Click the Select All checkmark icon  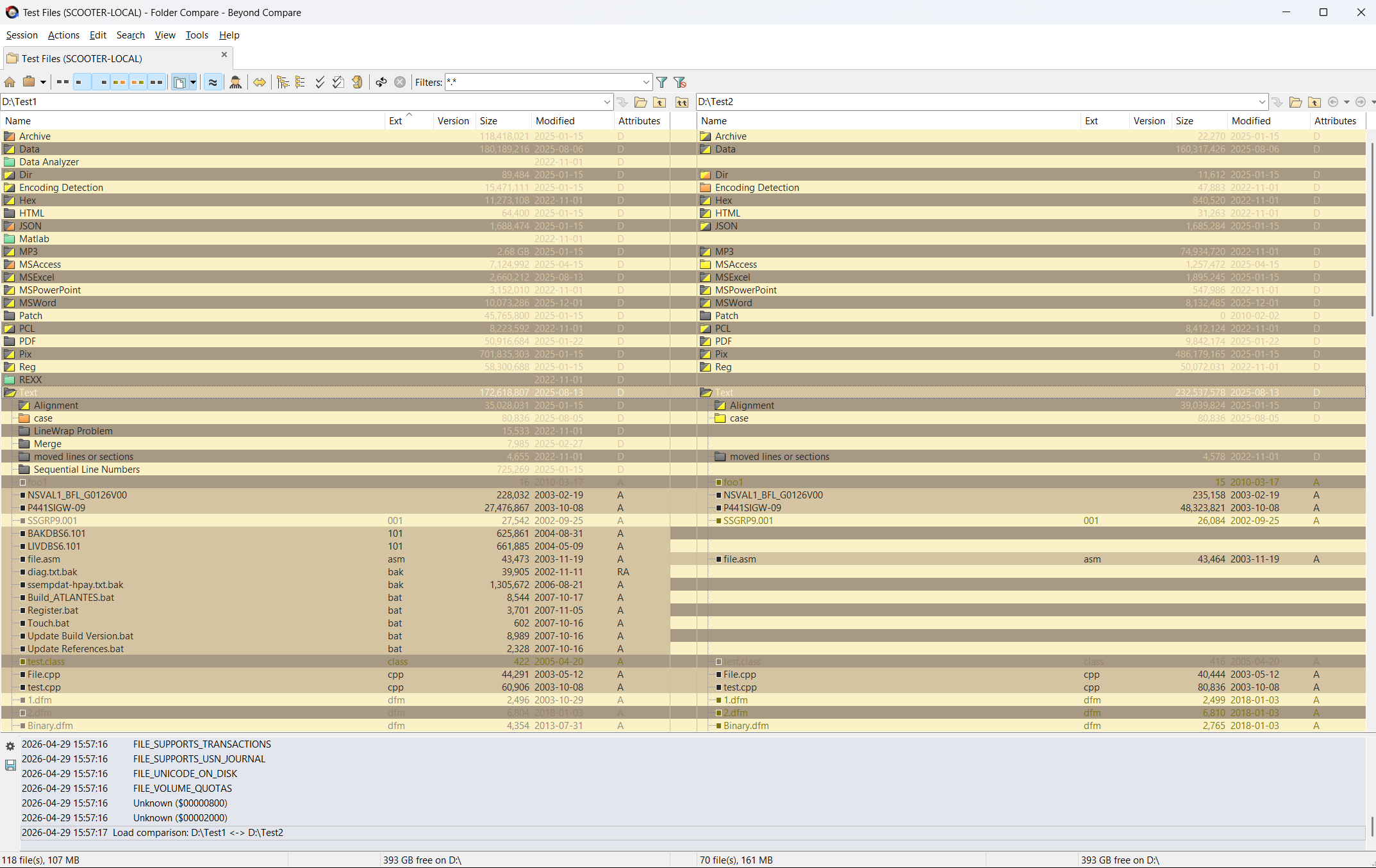[320, 82]
